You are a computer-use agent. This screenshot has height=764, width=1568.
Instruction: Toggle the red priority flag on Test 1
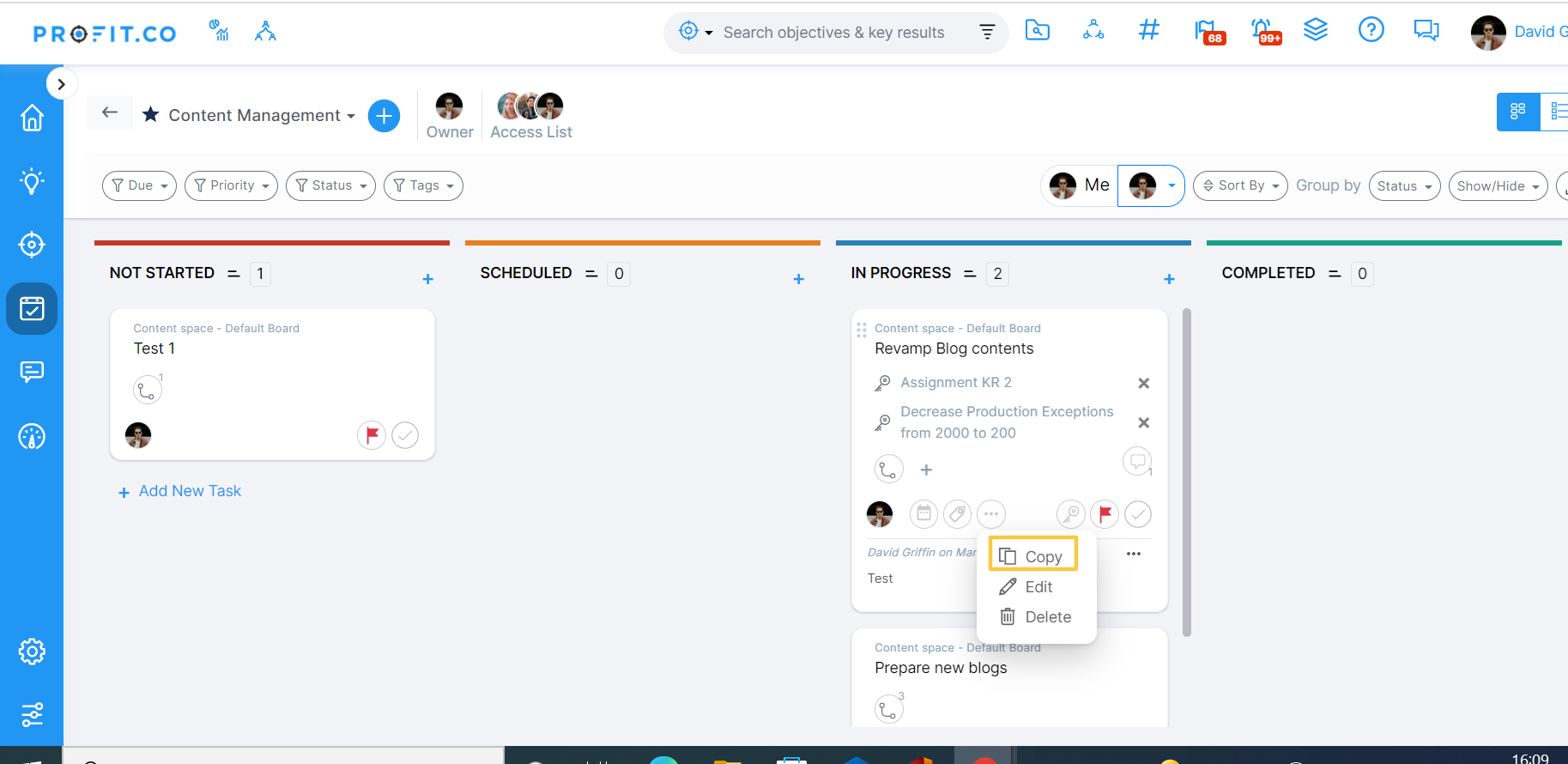pos(372,436)
